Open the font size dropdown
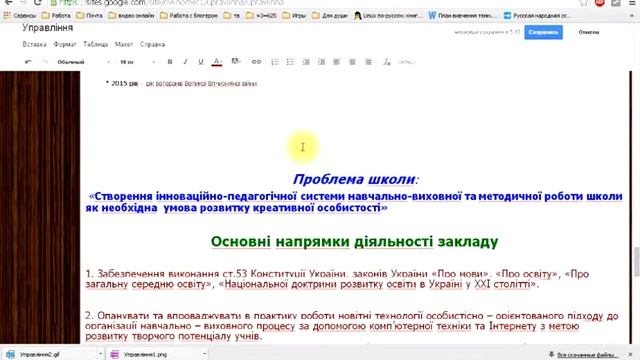This screenshot has width=640, height=360. click(x=137, y=62)
